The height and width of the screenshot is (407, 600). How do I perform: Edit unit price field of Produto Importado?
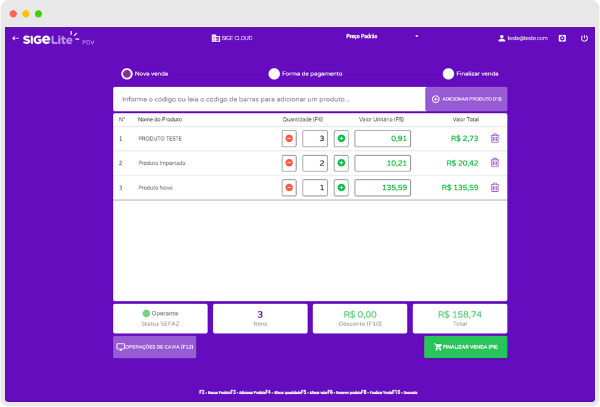coord(382,162)
